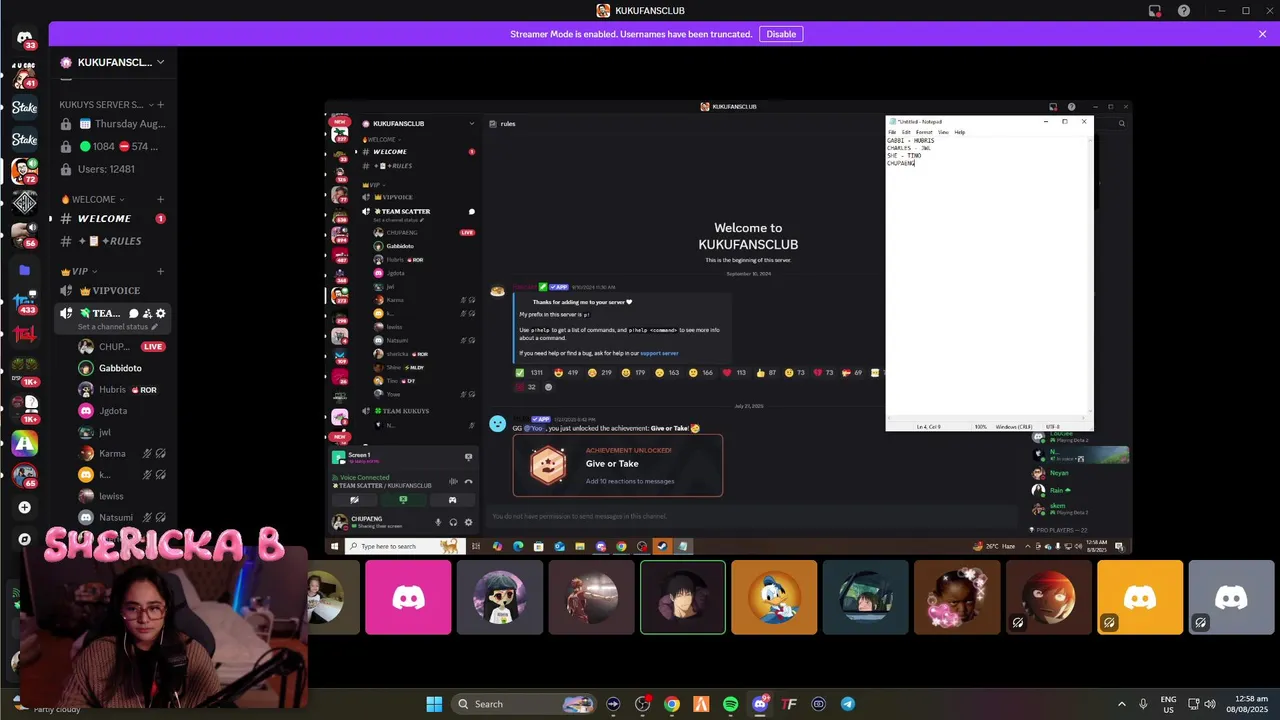Open Windows Start button on taskbar
This screenshot has height=720, width=1280.
pos(434,704)
